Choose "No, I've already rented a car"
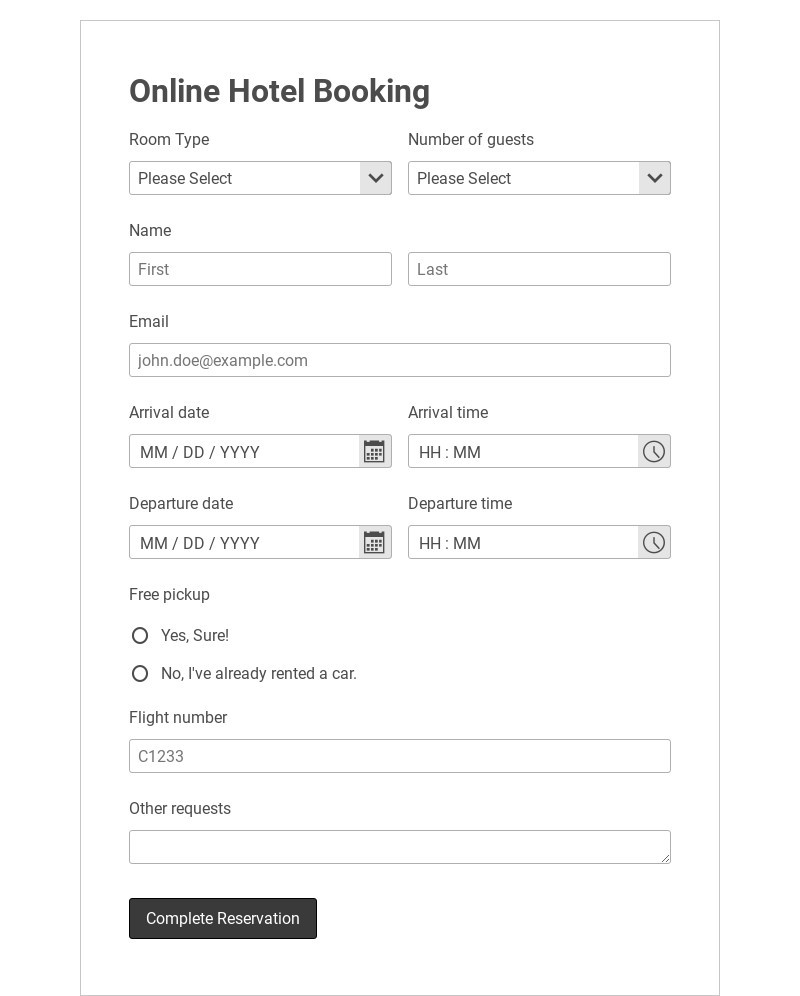The width and height of the screenshot is (800, 996). [x=140, y=674]
